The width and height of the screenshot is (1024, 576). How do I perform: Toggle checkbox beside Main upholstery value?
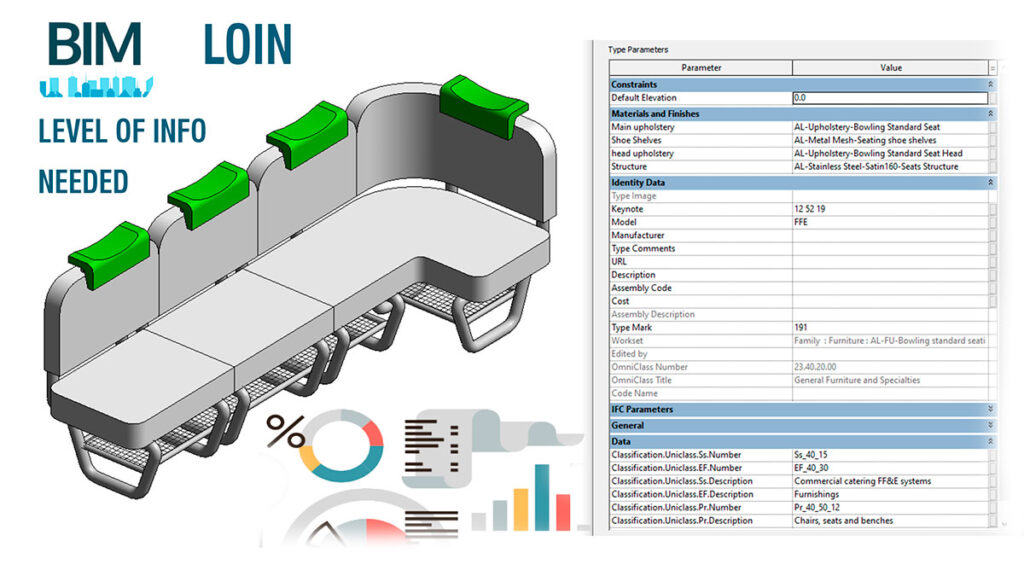992,128
